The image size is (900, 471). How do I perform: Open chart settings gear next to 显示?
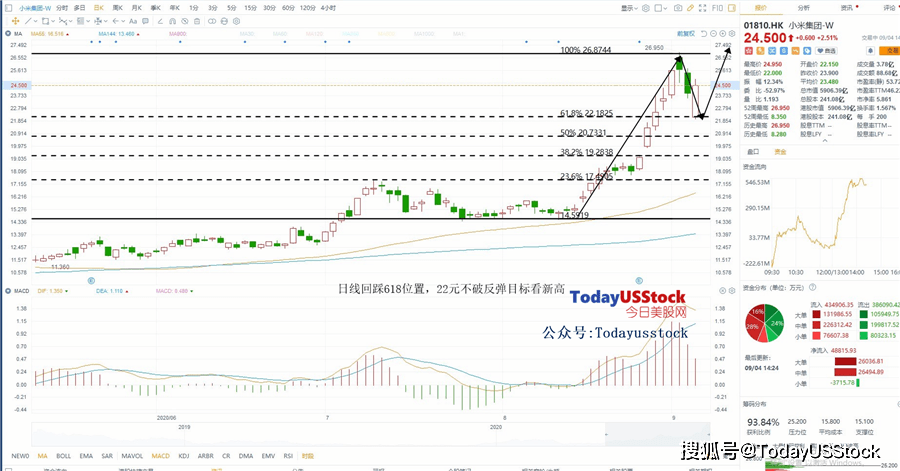[x=646, y=8]
